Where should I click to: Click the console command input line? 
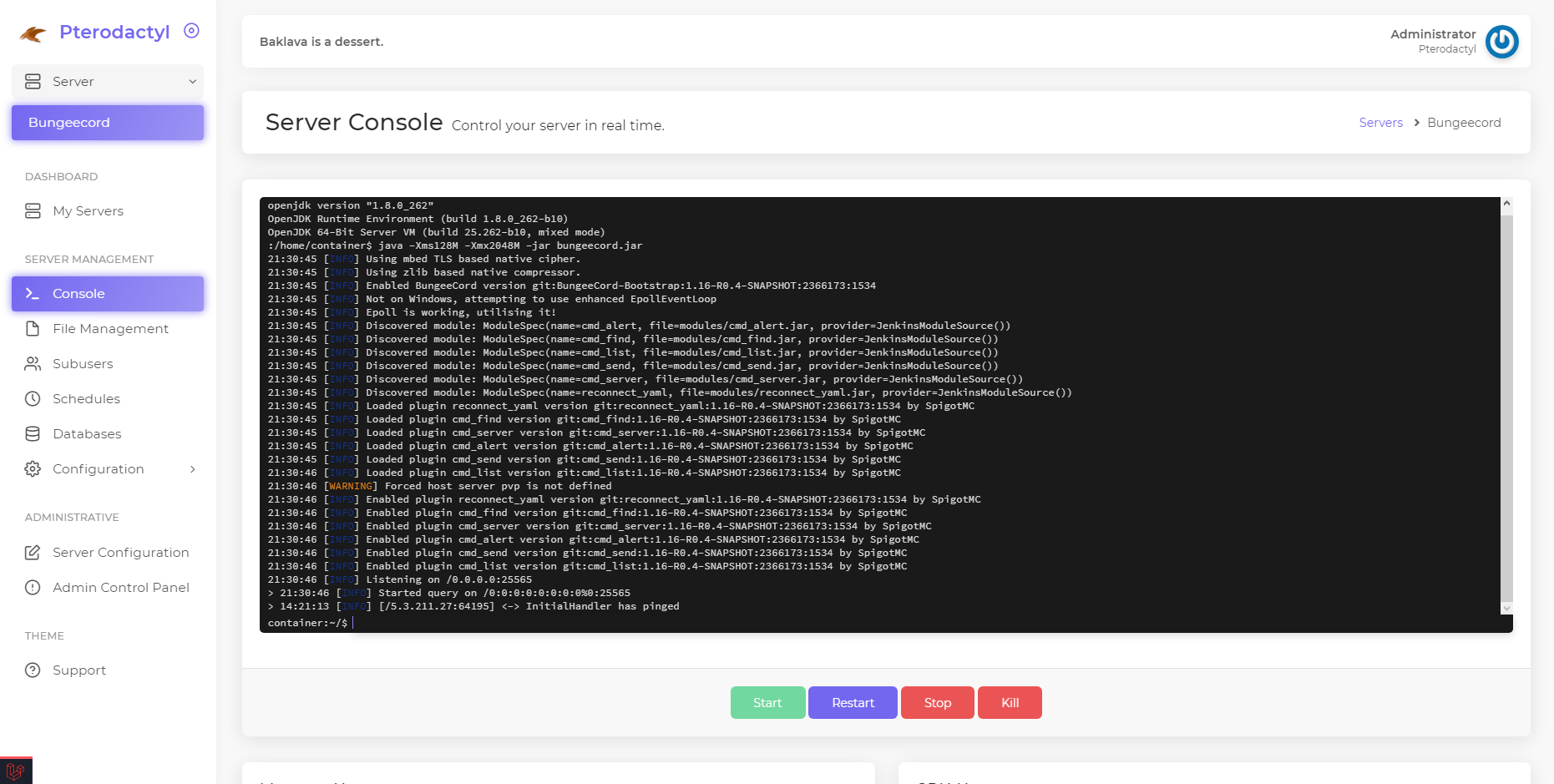point(835,623)
